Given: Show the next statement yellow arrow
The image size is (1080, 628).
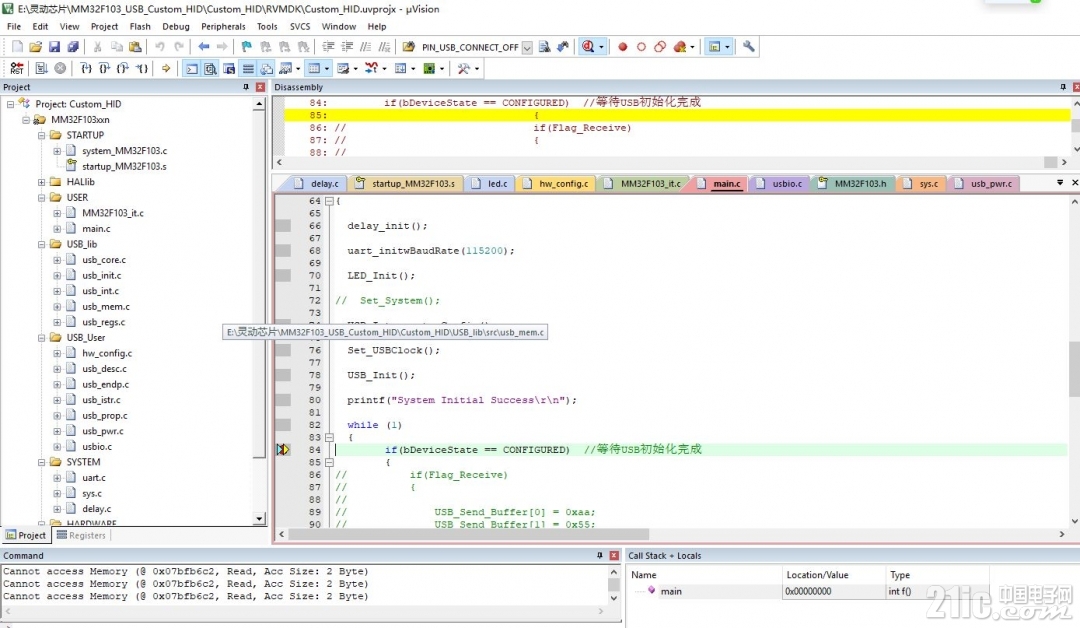Looking at the screenshot, I should coord(166,68).
